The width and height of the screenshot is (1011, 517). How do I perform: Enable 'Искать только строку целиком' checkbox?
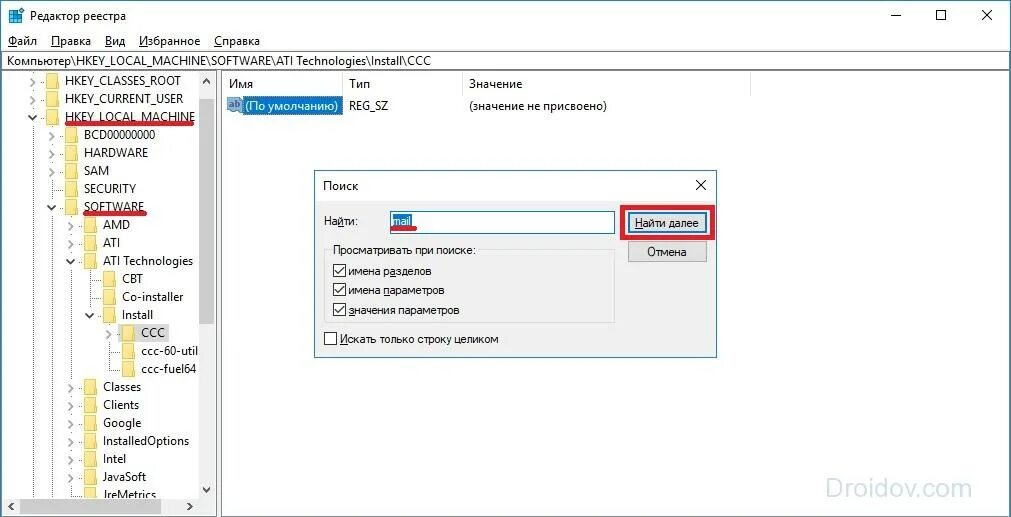click(x=331, y=339)
